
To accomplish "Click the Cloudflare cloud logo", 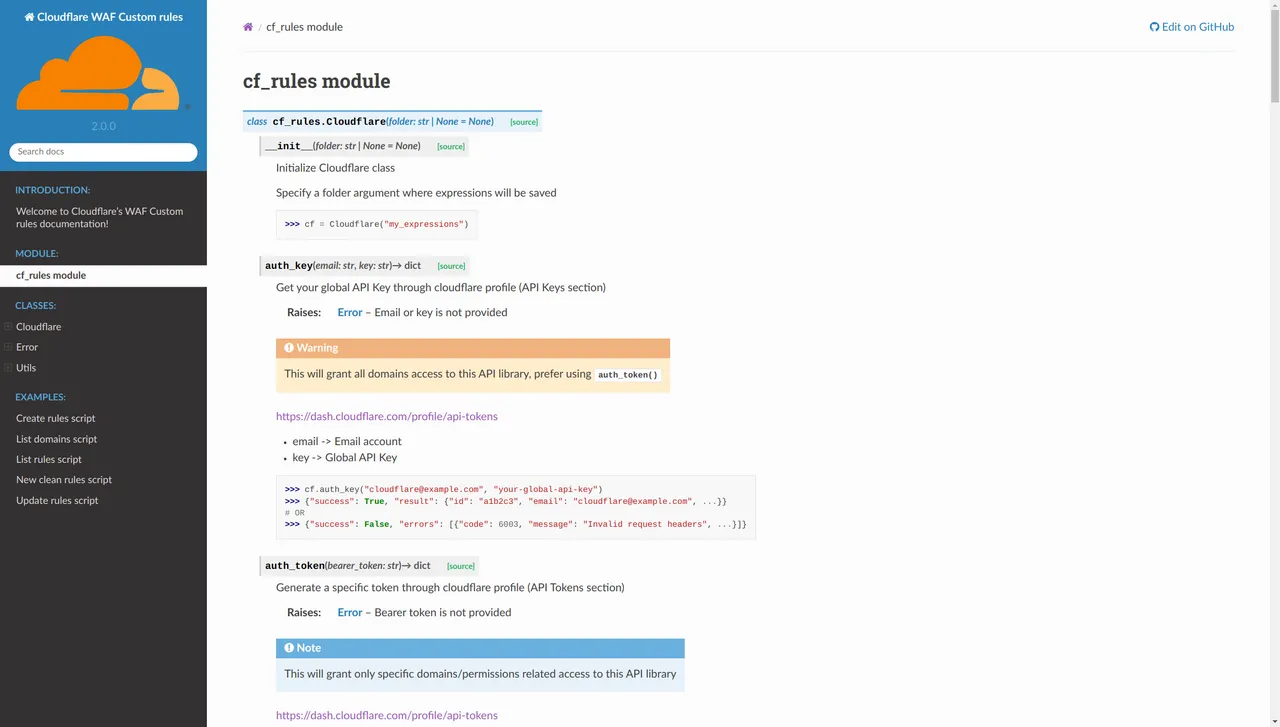I will pyautogui.click(x=103, y=73).
